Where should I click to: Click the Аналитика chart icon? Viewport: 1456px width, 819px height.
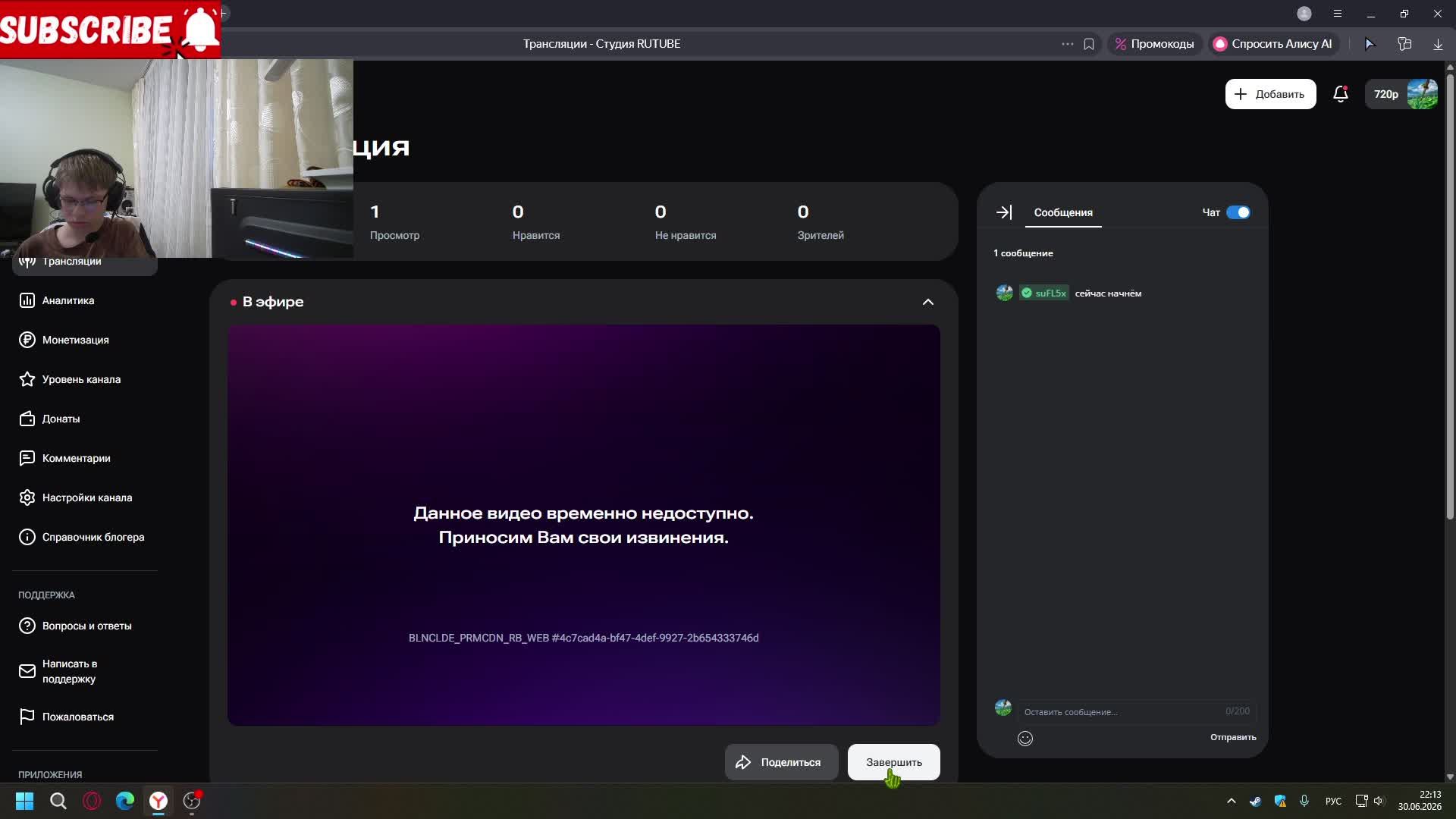click(27, 300)
